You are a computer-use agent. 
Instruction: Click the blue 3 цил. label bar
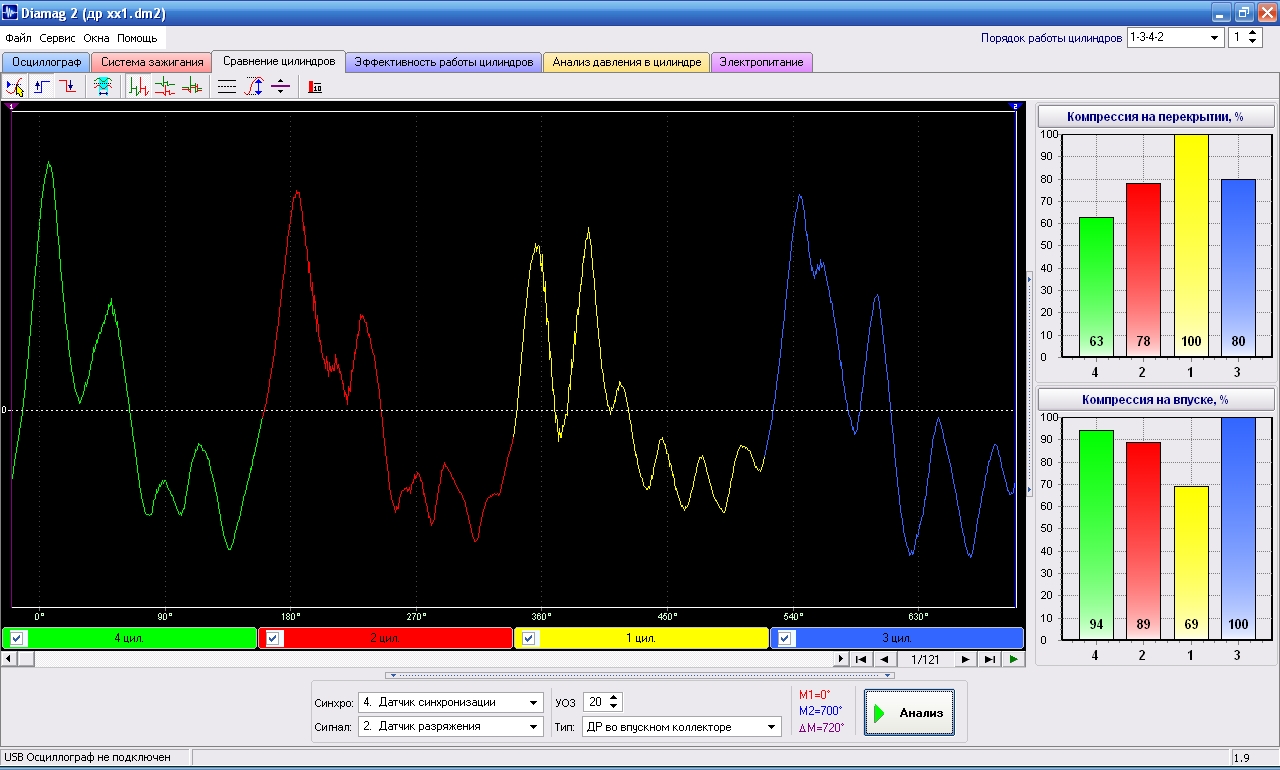(x=897, y=638)
